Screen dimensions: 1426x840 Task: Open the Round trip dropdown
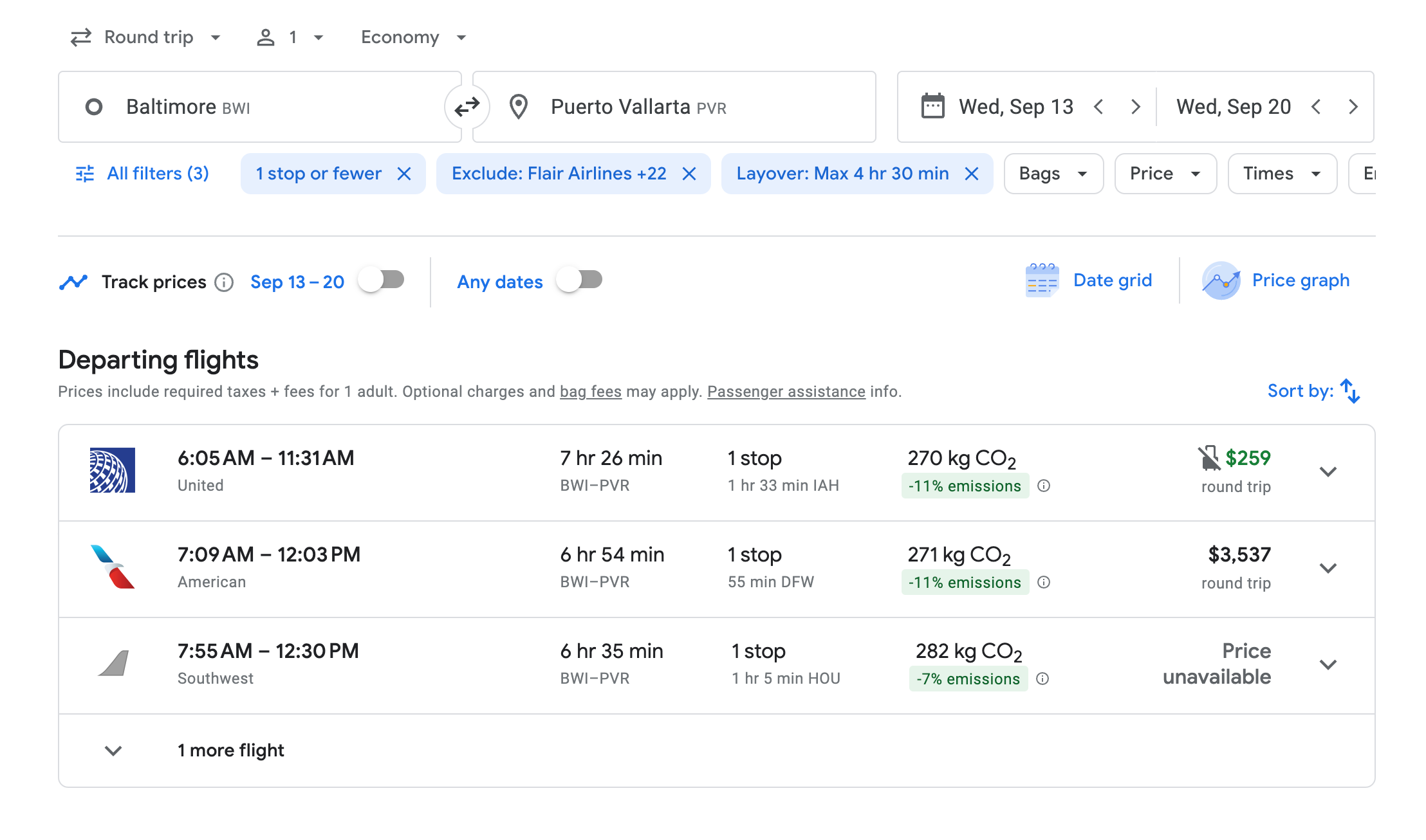click(147, 37)
